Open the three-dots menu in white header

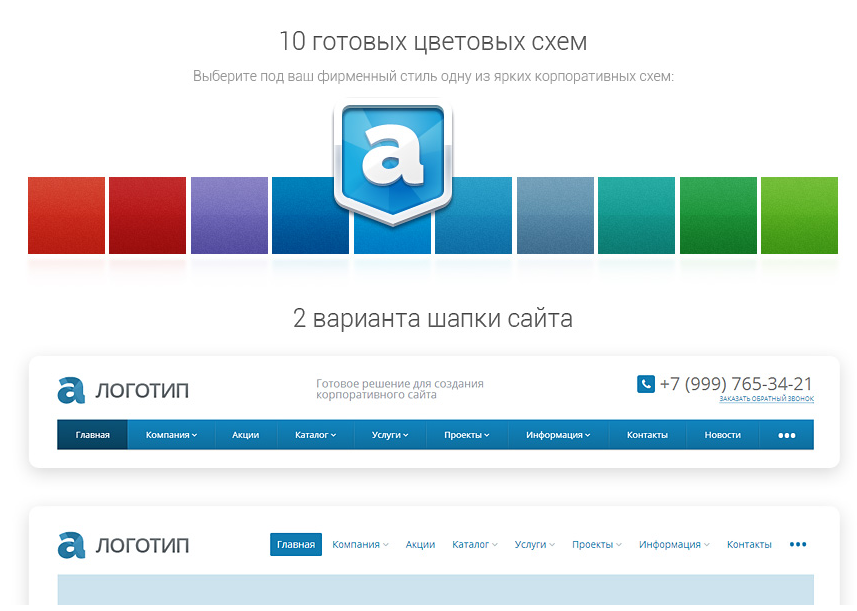pos(797,545)
